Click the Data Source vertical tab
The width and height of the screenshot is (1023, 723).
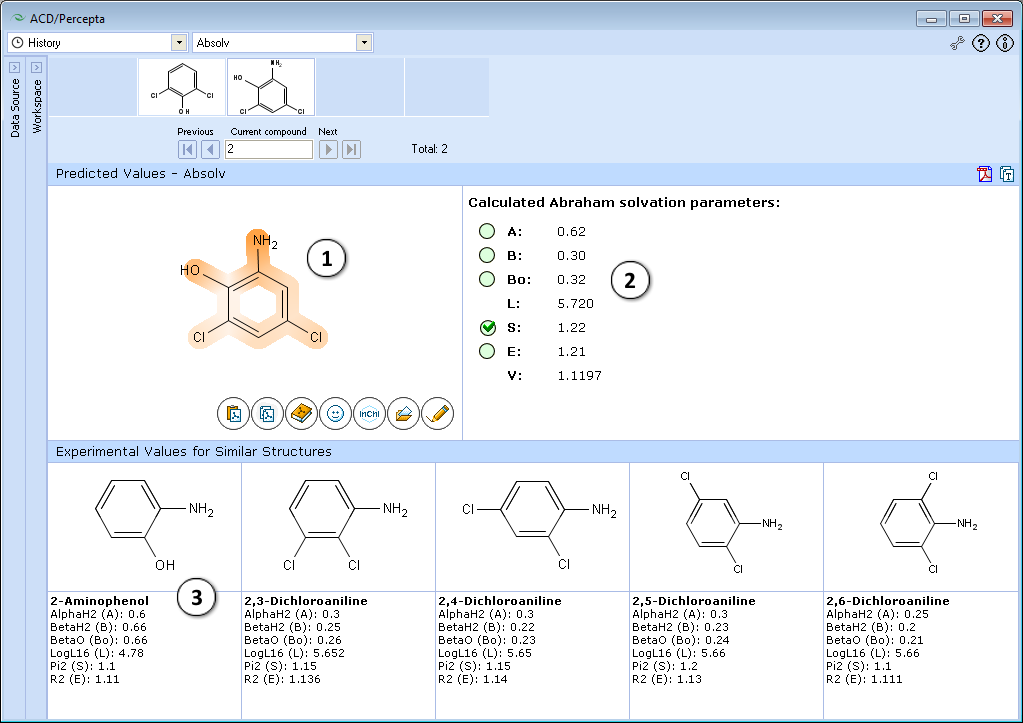click(15, 108)
